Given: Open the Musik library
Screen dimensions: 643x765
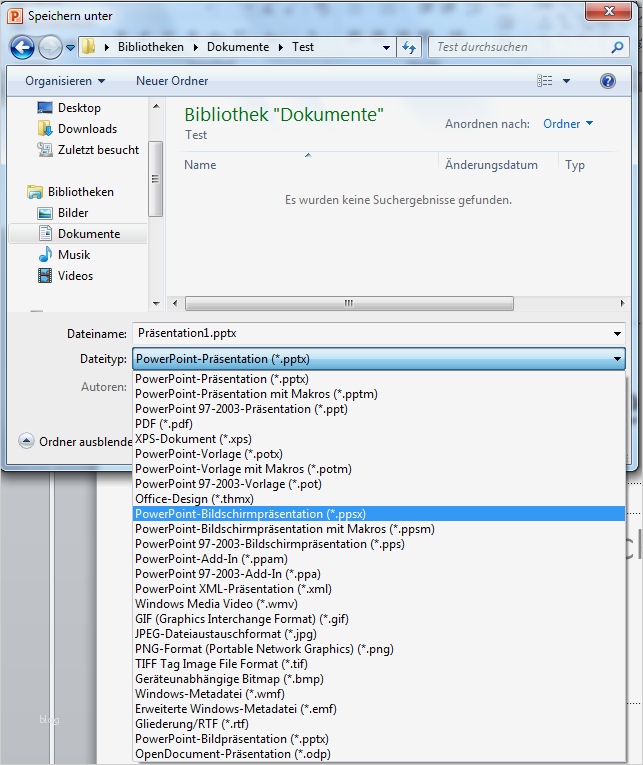Looking at the screenshot, I should pyautogui.click(x=74, y=255).
